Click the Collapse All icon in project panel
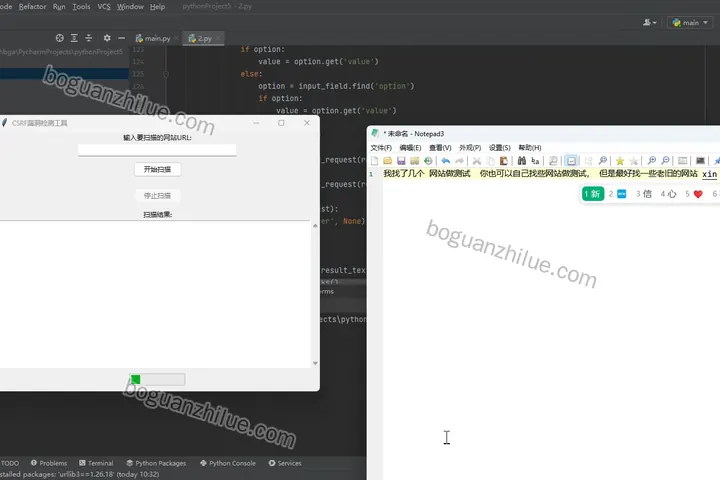 89,38
